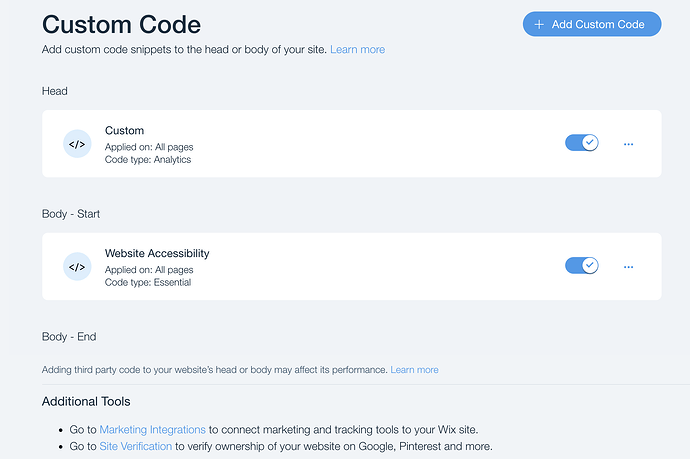Follow the Site Verification link
The height and width of the screenshot is (459, 690).
point(136,446)
